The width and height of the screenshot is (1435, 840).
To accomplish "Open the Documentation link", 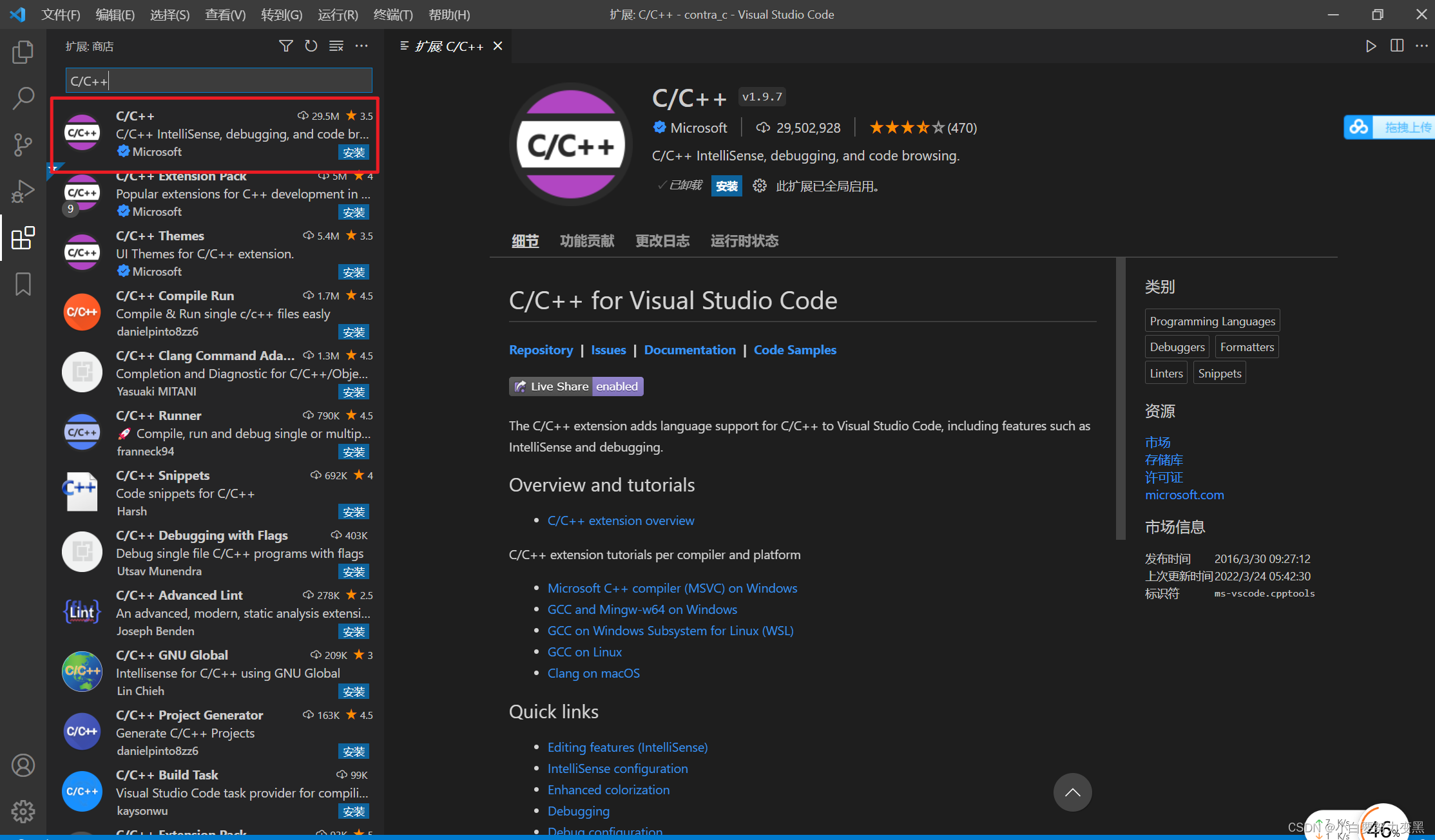I will point(689,350).
